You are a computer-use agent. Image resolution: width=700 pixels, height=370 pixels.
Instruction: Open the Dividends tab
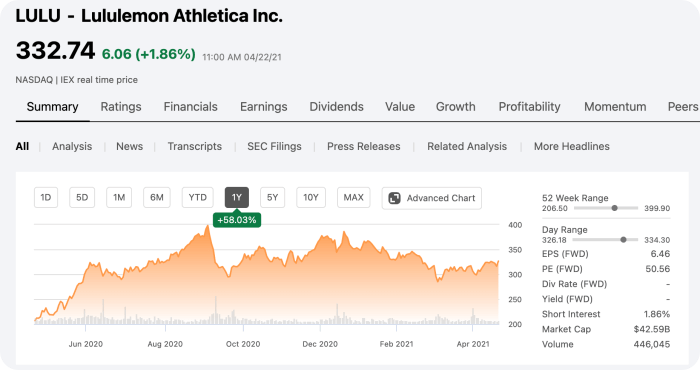tap(337, 107)
